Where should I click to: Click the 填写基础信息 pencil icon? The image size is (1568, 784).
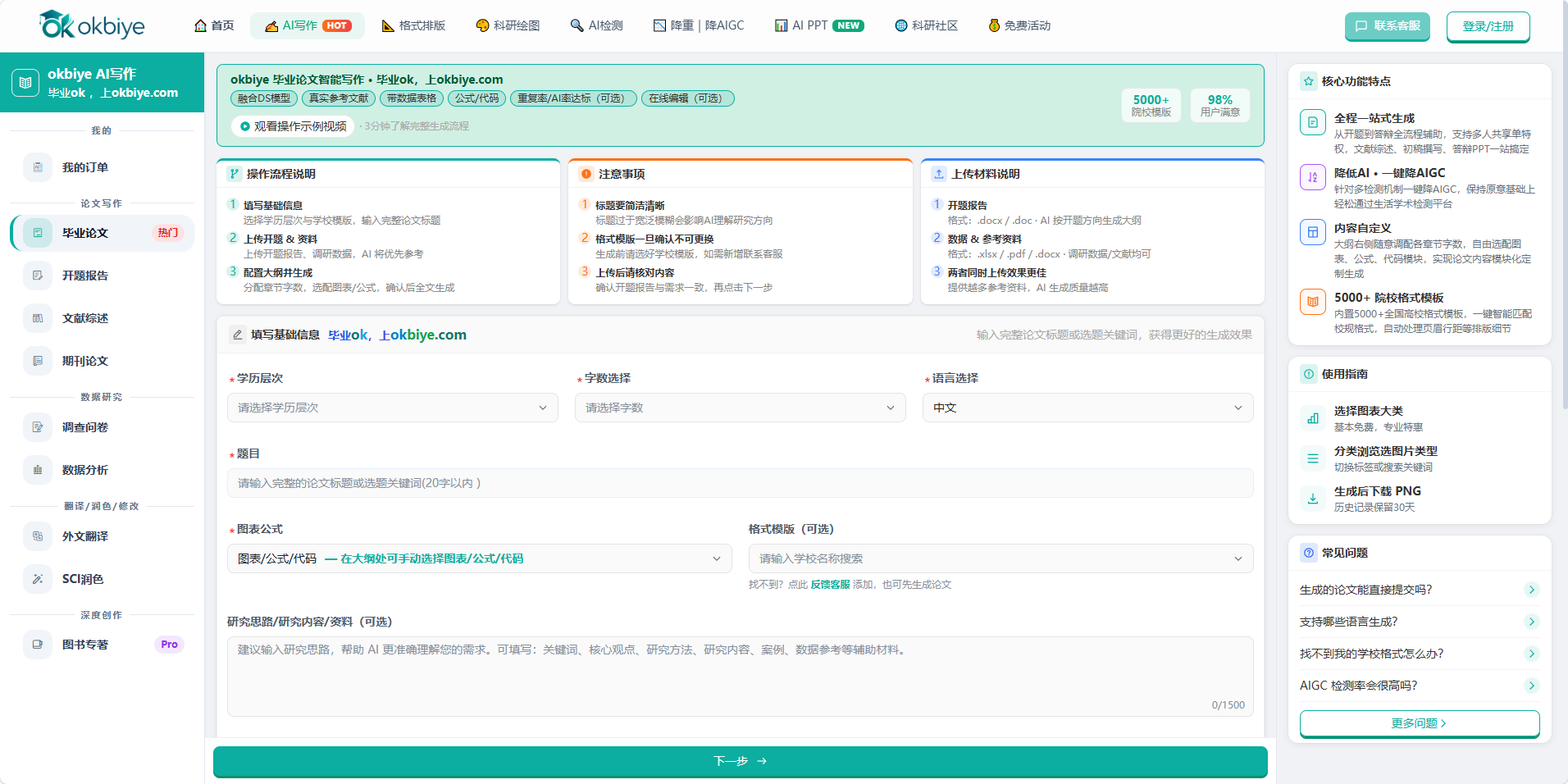click(238, 335)
